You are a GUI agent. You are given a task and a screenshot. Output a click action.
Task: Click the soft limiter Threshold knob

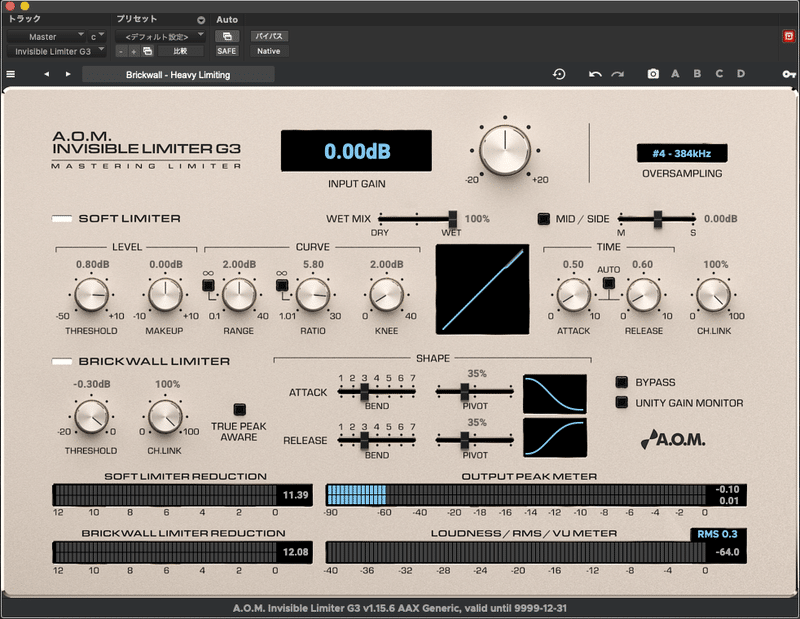(91, 295)
